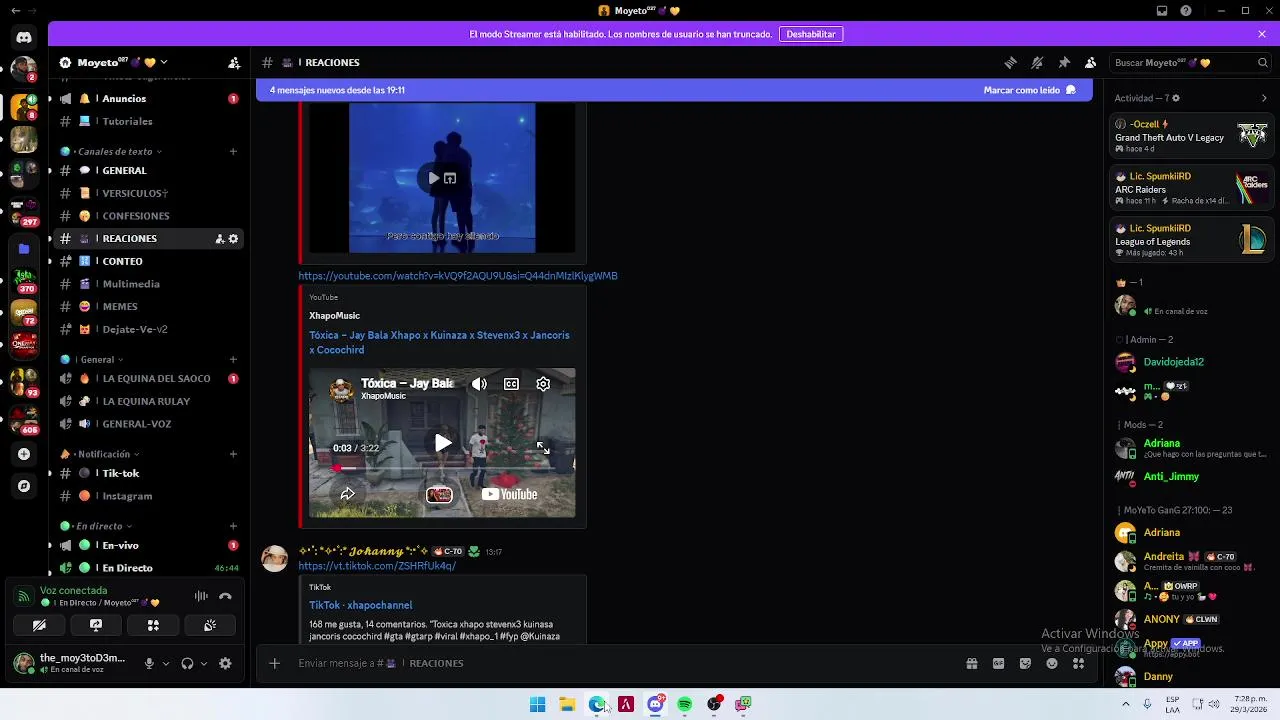Open the GIF picker

(x=998, y=663)
